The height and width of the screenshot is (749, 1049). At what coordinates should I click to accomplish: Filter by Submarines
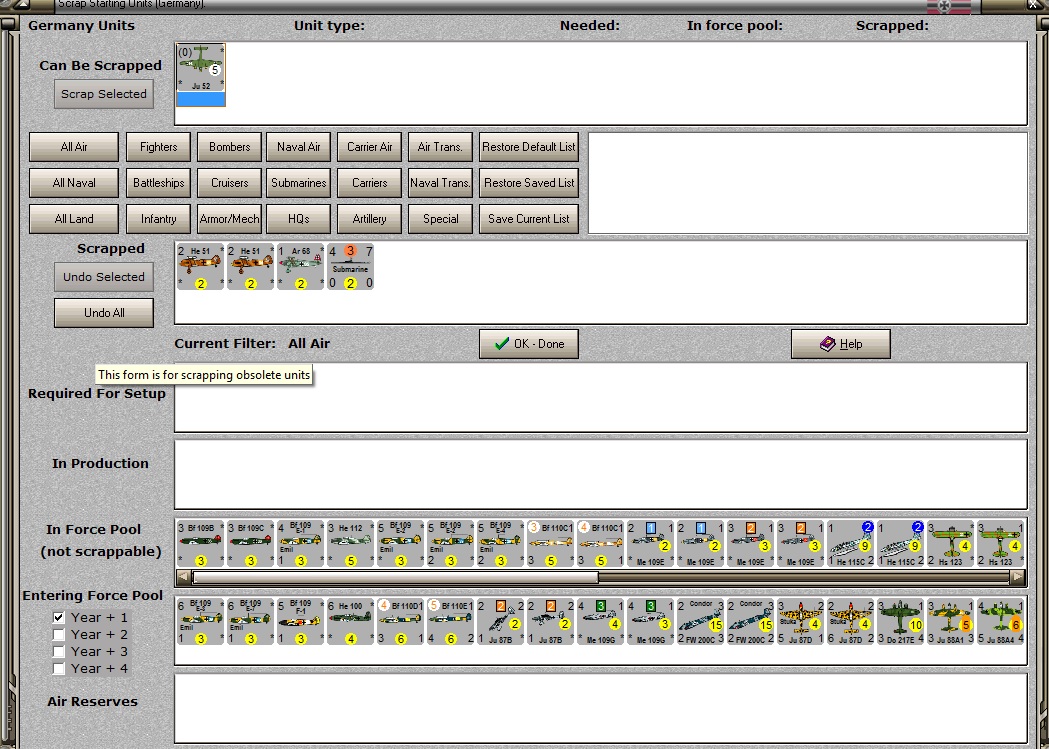[x=298, y=183]
